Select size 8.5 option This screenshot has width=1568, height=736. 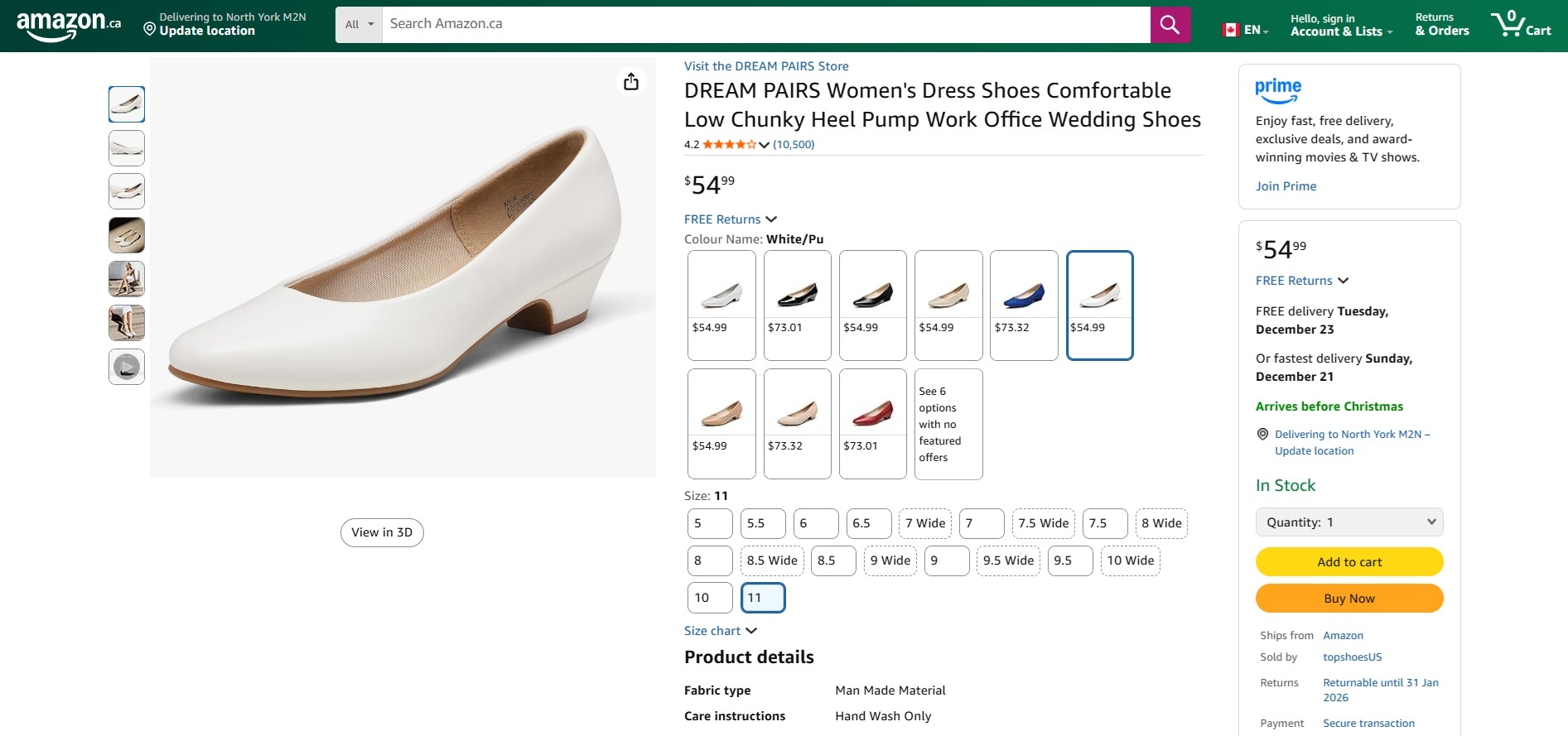click(832, 560)
